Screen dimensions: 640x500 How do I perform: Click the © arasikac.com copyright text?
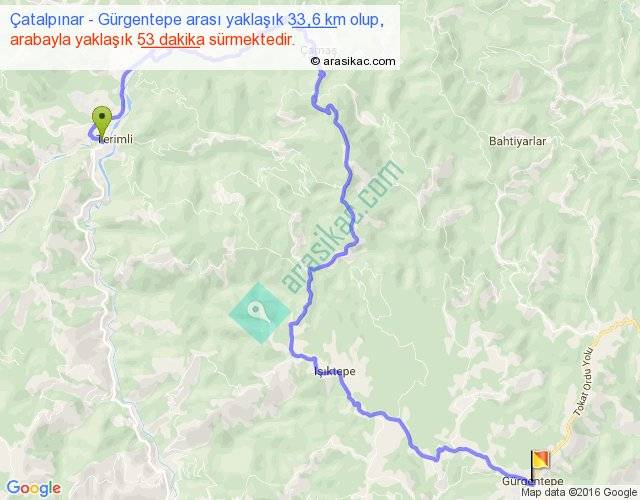click(x=353, y=61)
